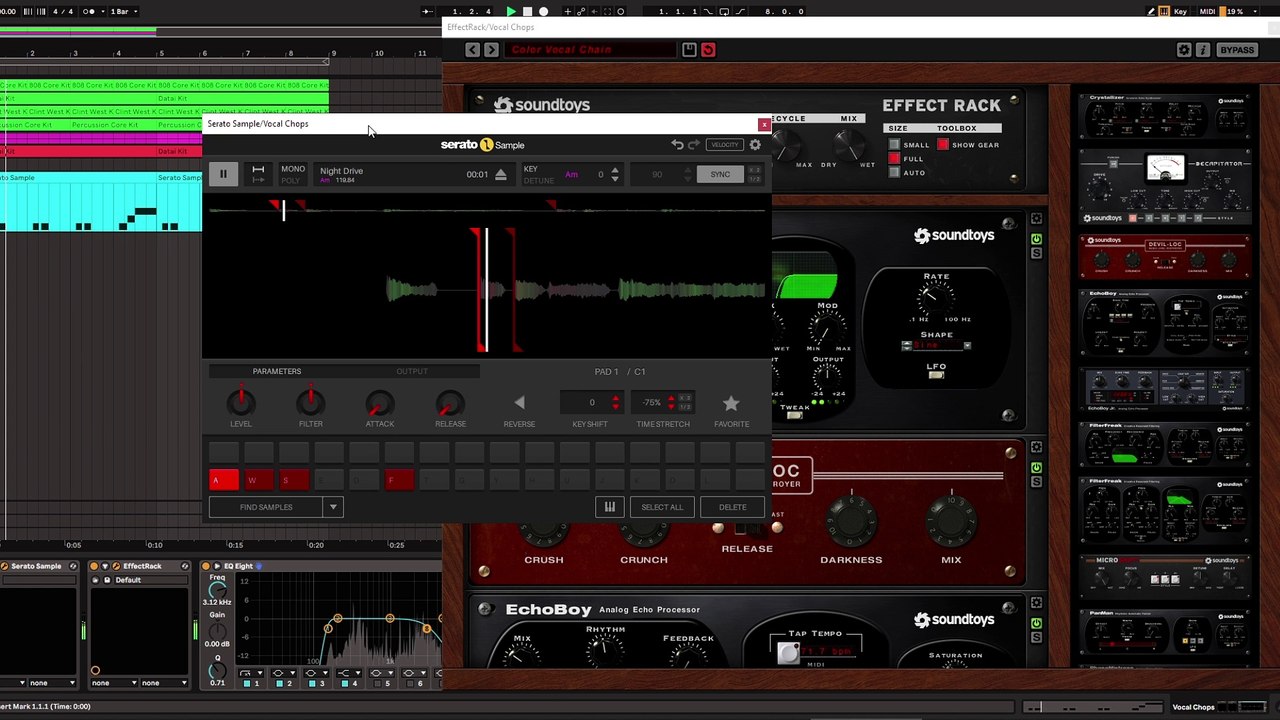Redo the Serato Sample action

694,145
